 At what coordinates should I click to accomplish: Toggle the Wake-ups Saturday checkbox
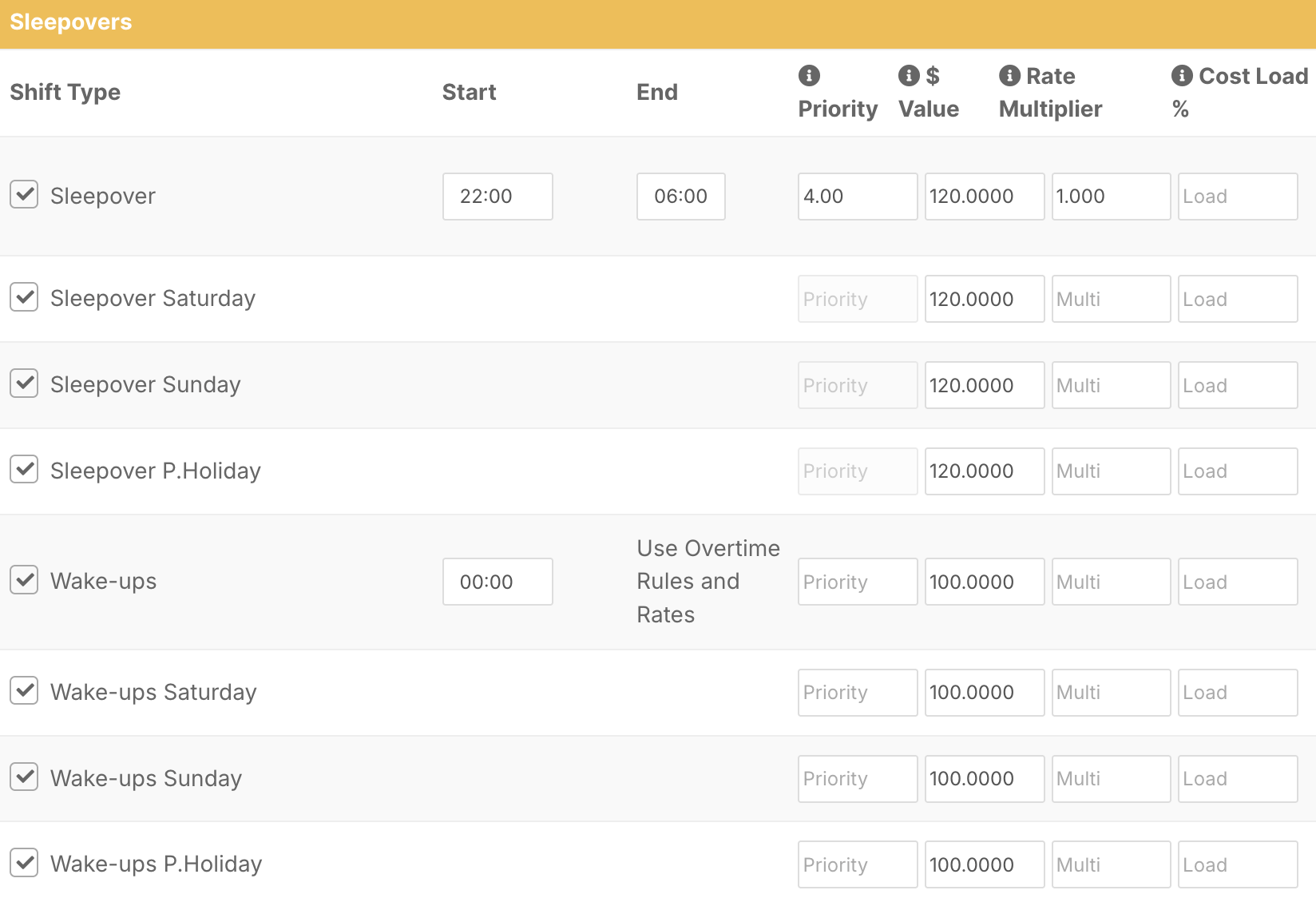[x=24, y=690]
